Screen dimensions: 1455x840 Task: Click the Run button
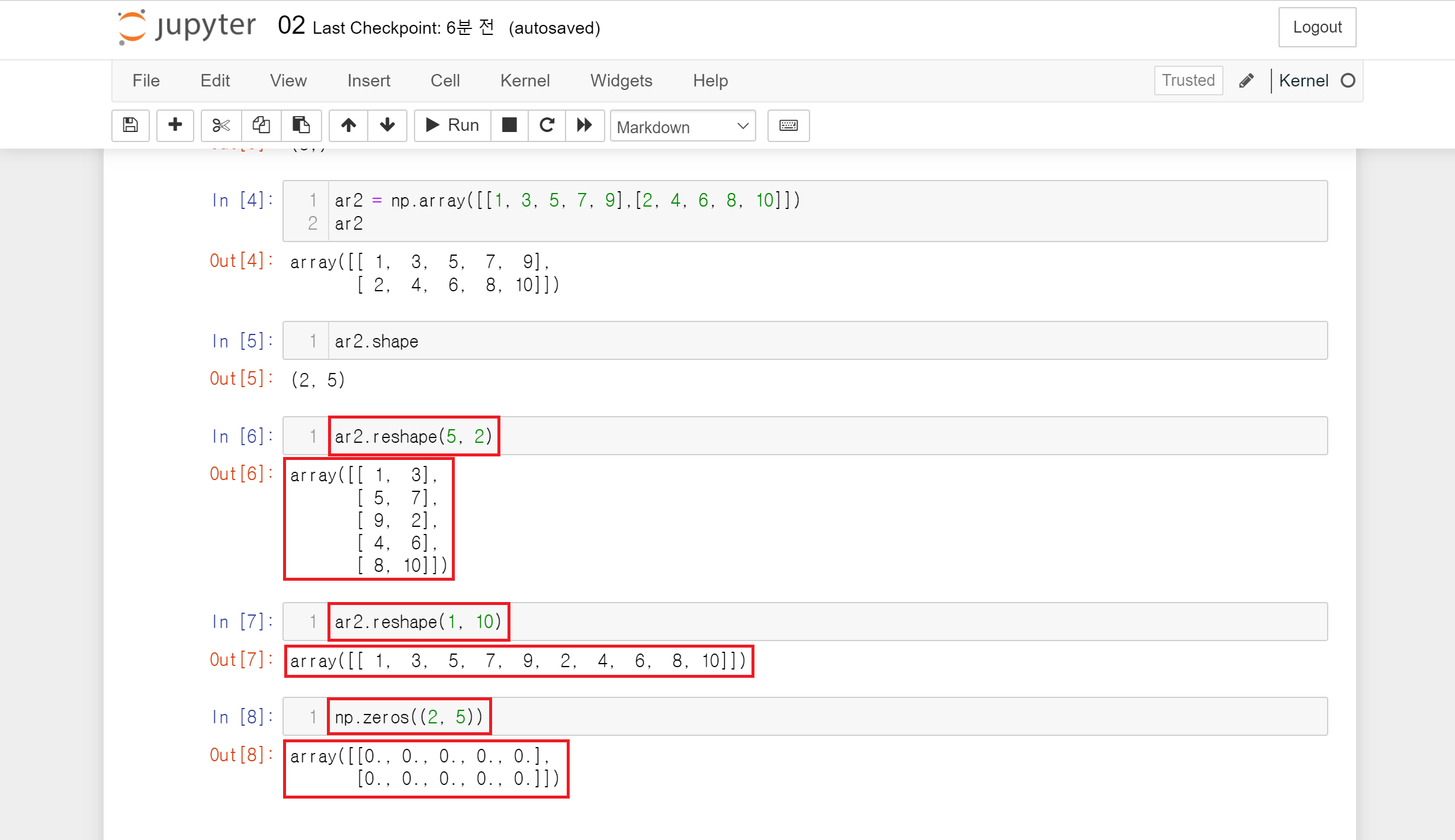tap(452, 125)
